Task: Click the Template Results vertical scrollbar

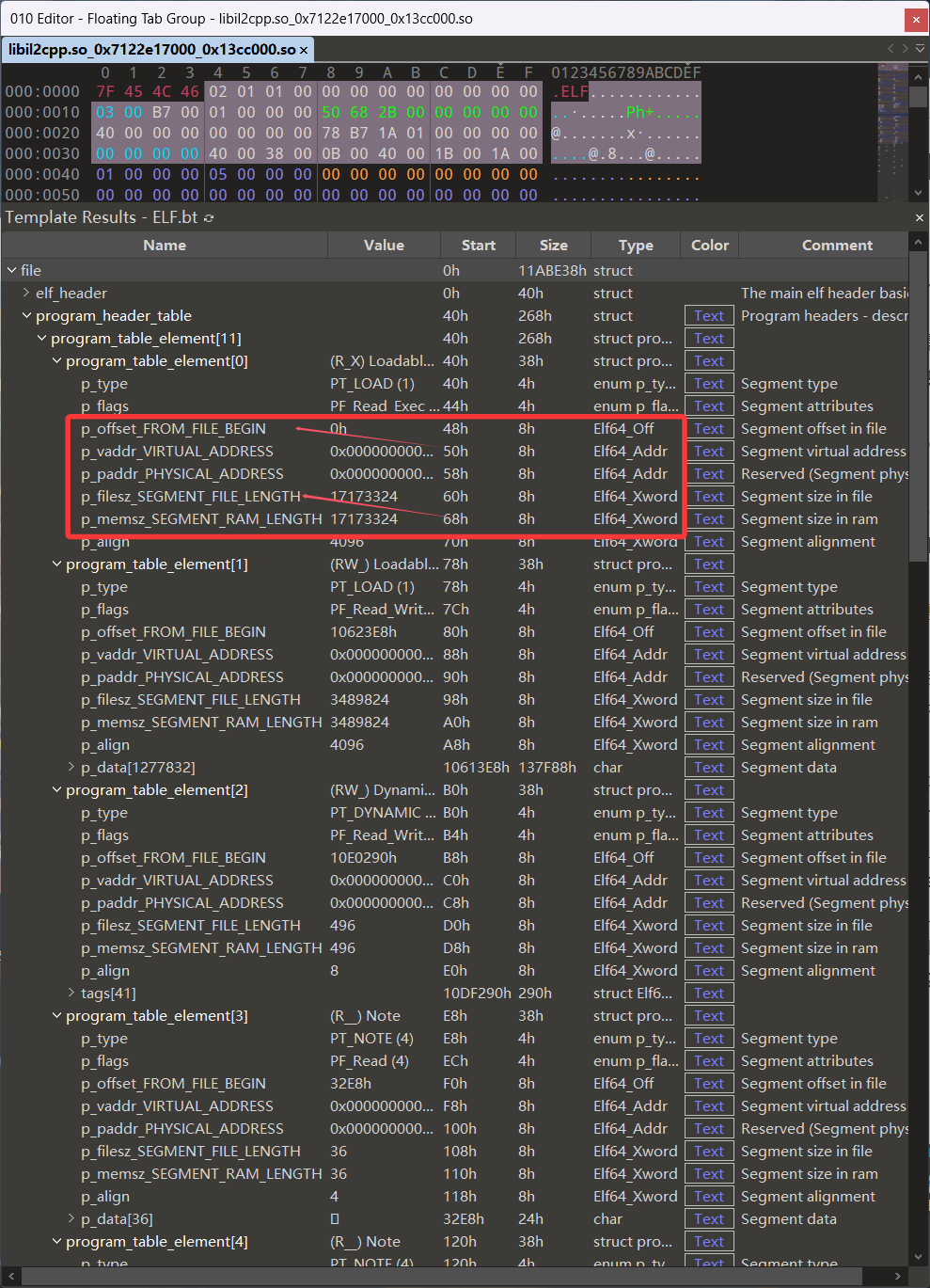Action: pyautogui.click(x=919, y=407)
